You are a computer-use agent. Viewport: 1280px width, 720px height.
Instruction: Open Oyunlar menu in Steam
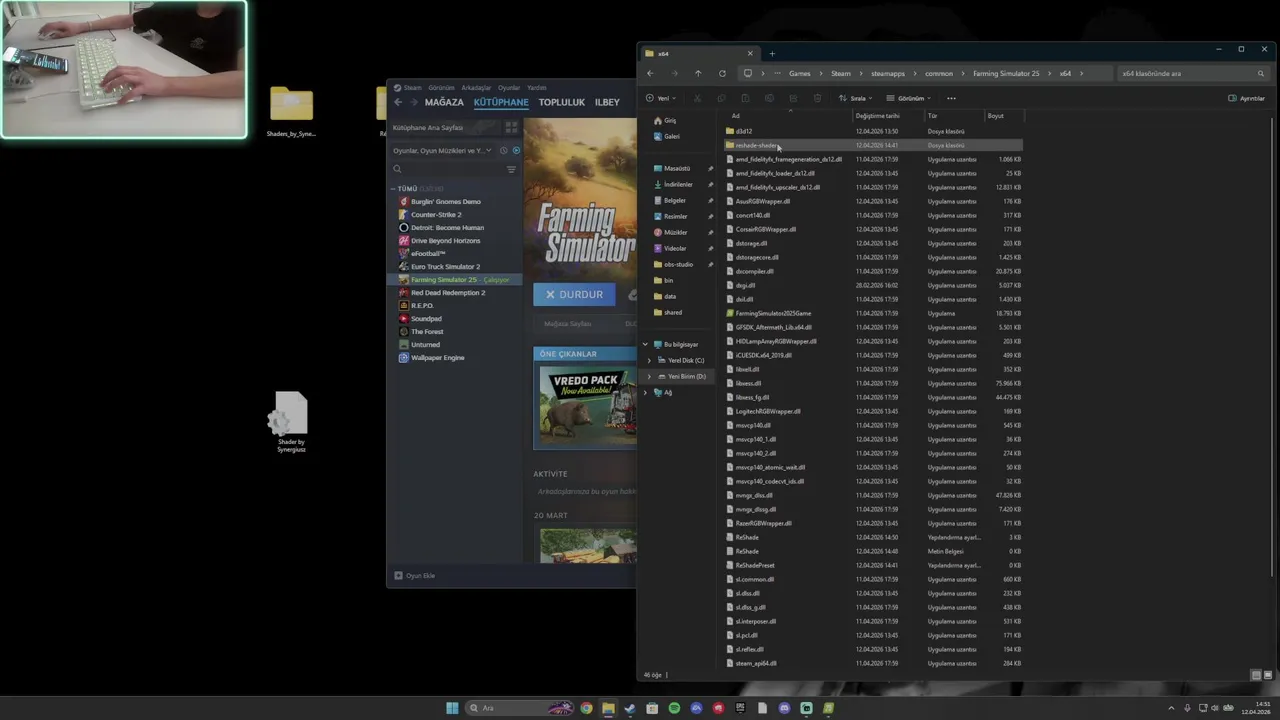(509, 87)
